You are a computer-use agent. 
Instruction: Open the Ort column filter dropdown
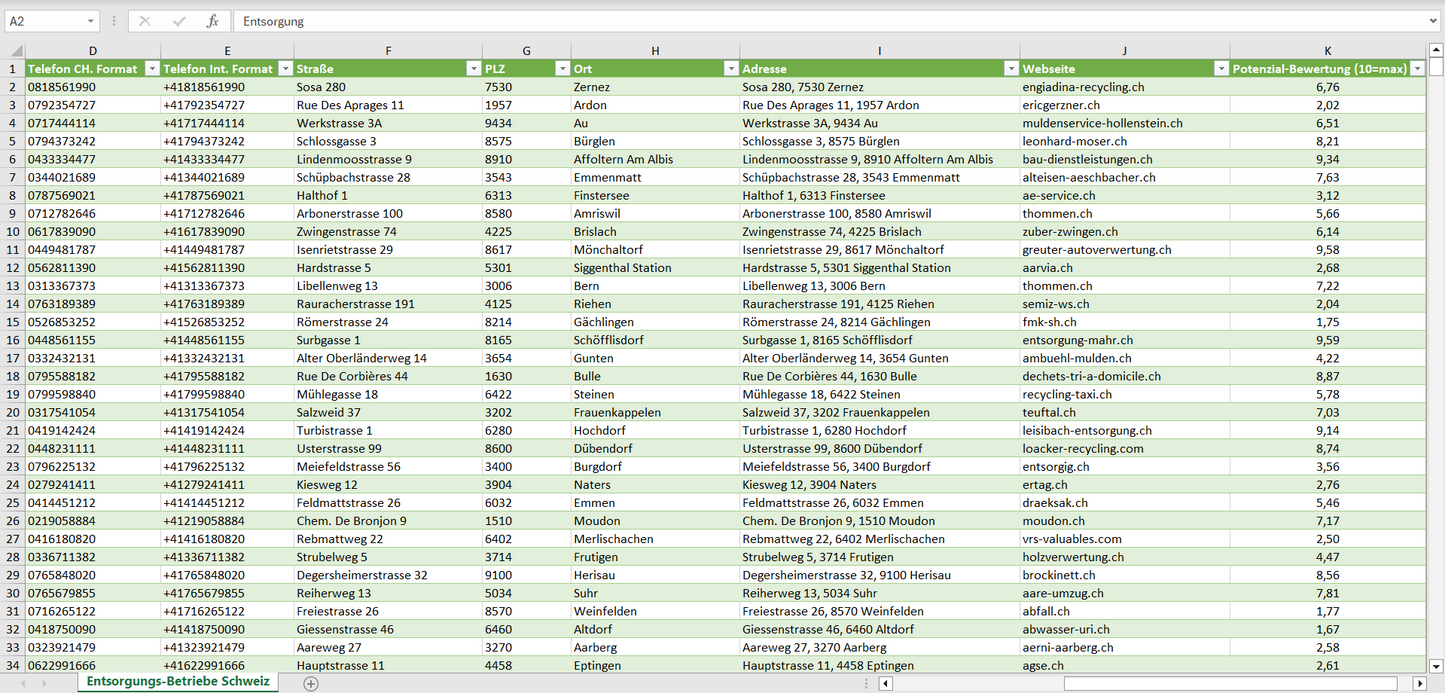click(729, 69)
